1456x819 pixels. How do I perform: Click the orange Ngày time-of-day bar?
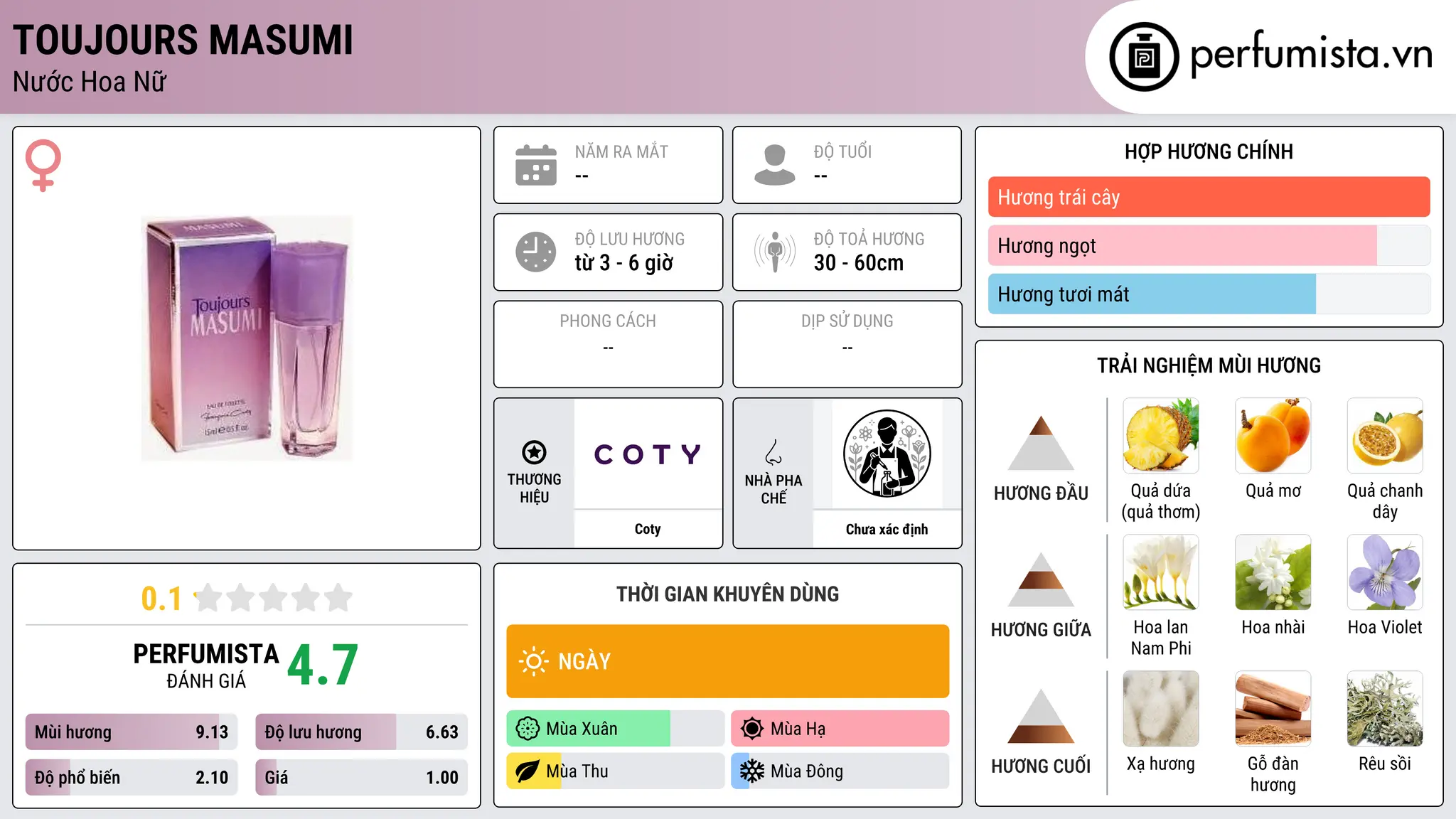click(x=728, y=661)
